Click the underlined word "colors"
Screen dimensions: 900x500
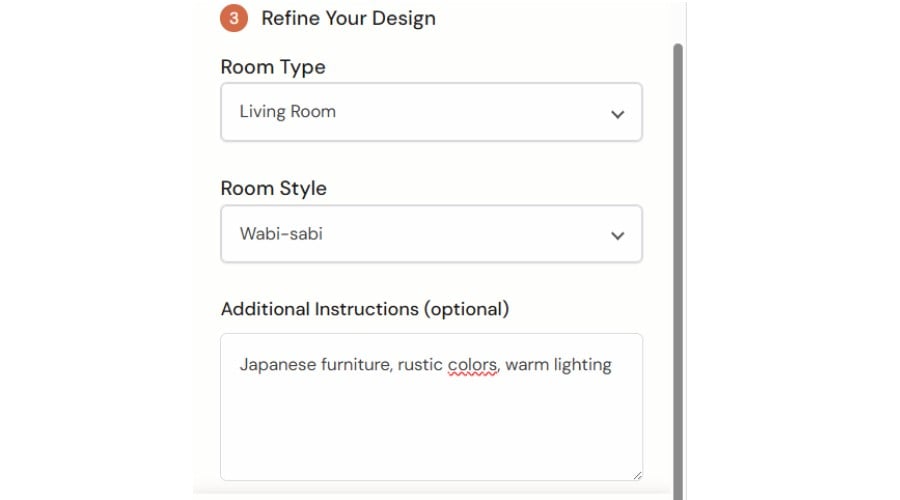(x=472, y=365)
